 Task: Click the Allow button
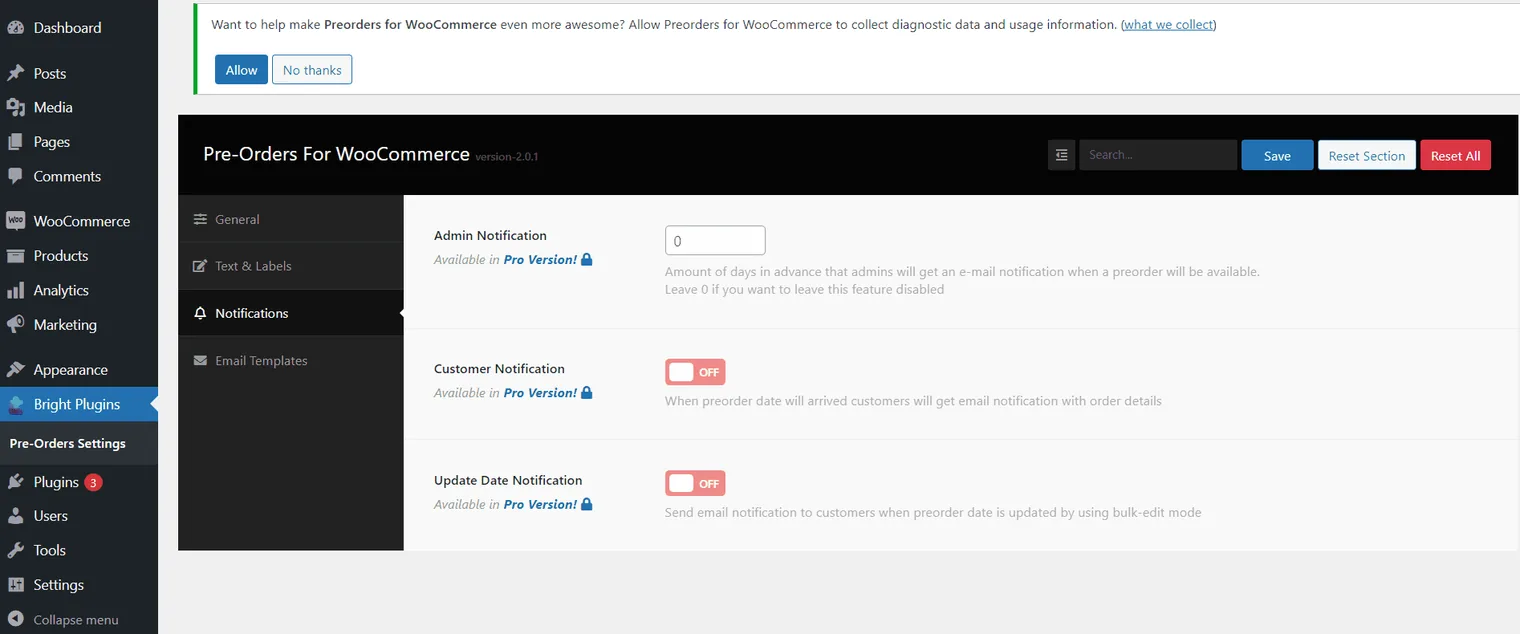point(241,70)
